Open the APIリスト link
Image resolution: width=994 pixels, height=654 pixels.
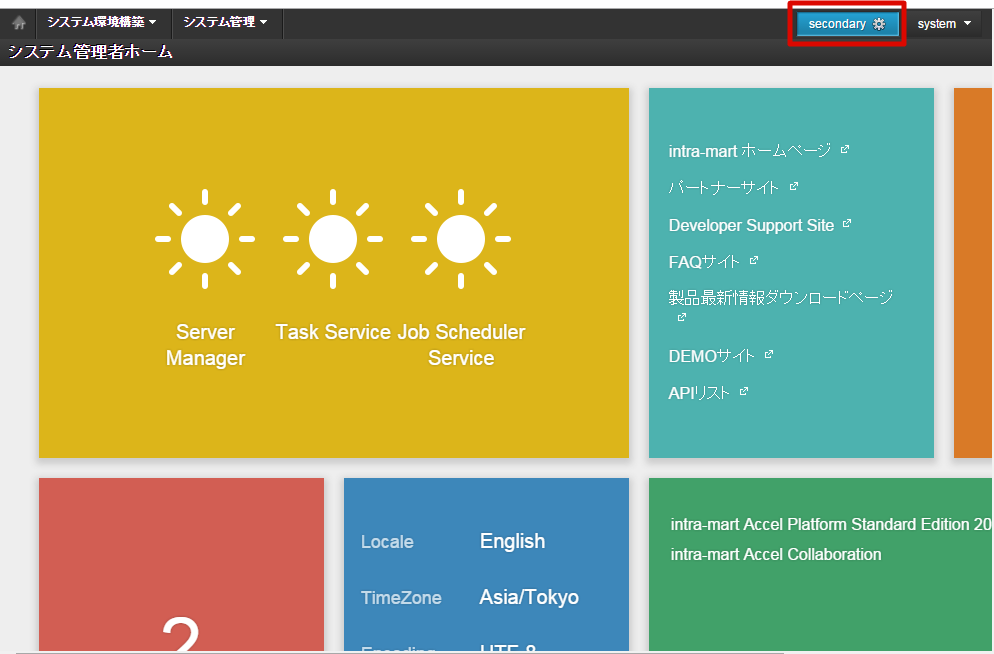699,393
